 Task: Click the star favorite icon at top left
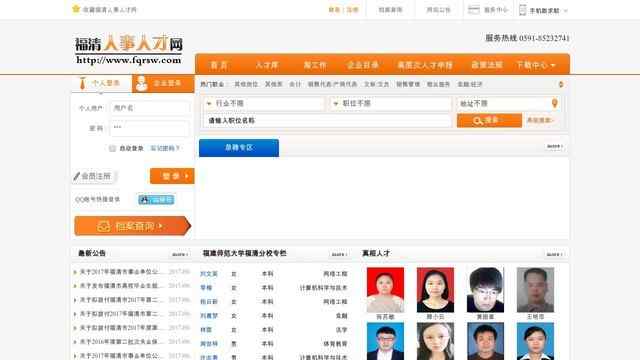tap(76, 9)
